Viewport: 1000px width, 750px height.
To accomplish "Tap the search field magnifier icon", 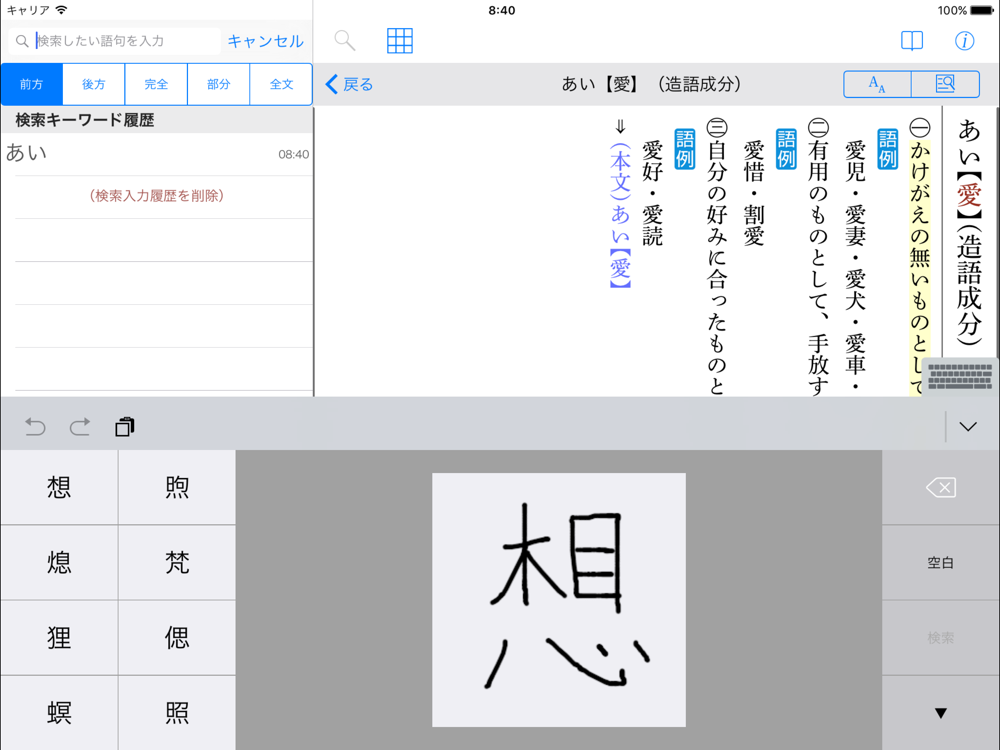I will pyautogui.click(x=22, y=41).
